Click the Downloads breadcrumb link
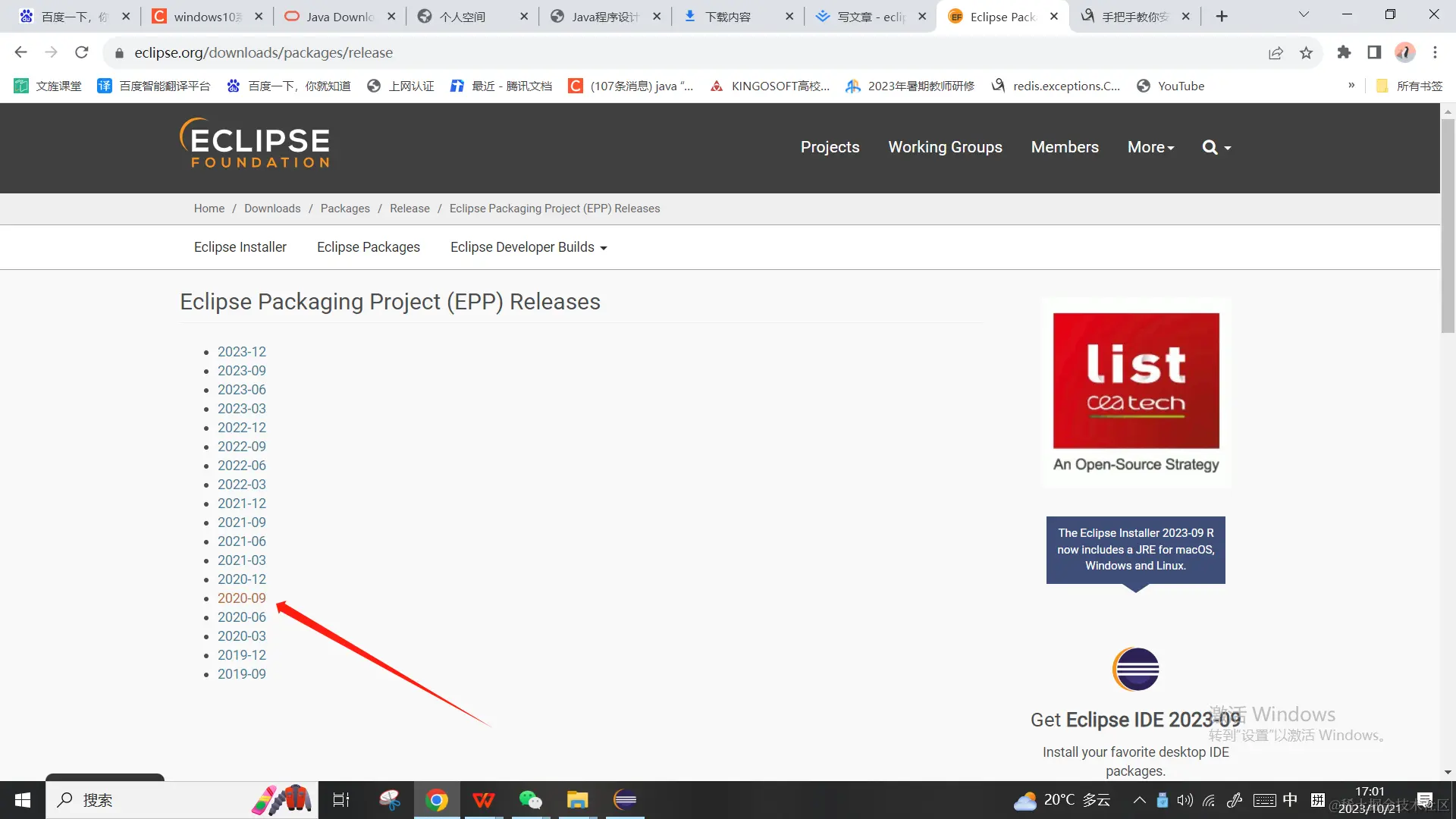 pos(272,209)
